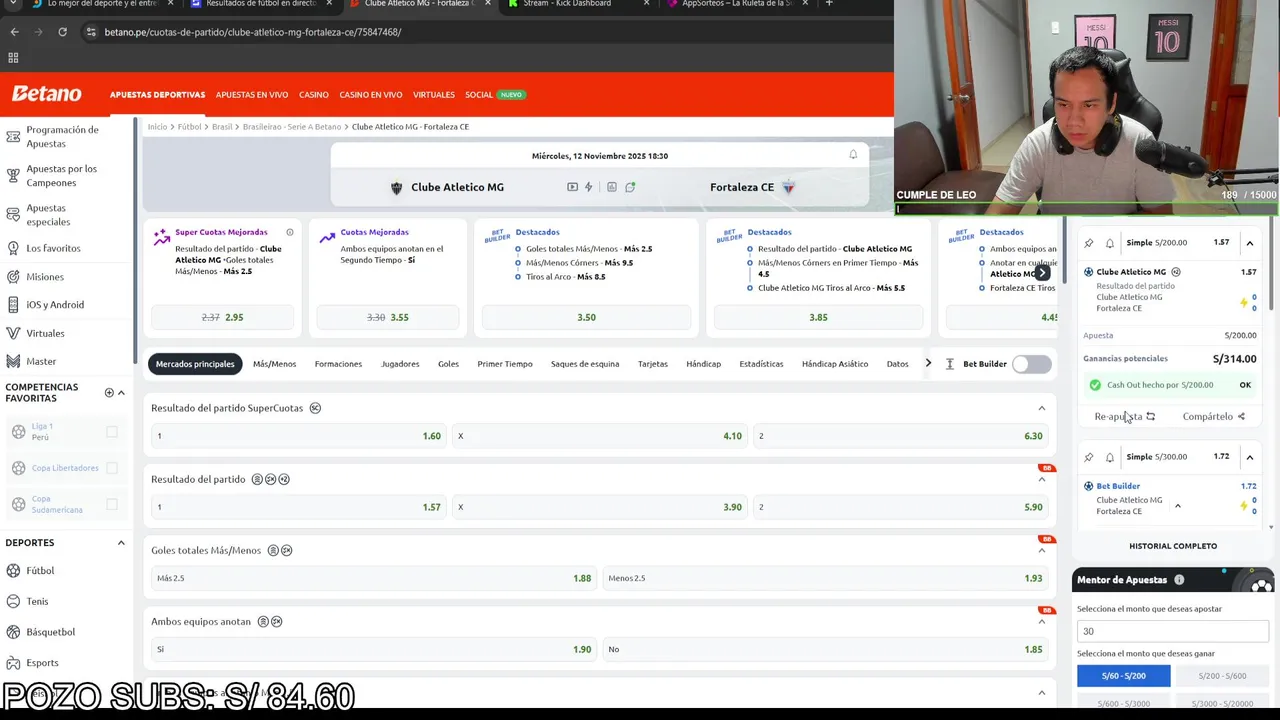The image size is (1280, 720).
Task: Switch to Saques de esquina tab
Action: tap(585, 364)
